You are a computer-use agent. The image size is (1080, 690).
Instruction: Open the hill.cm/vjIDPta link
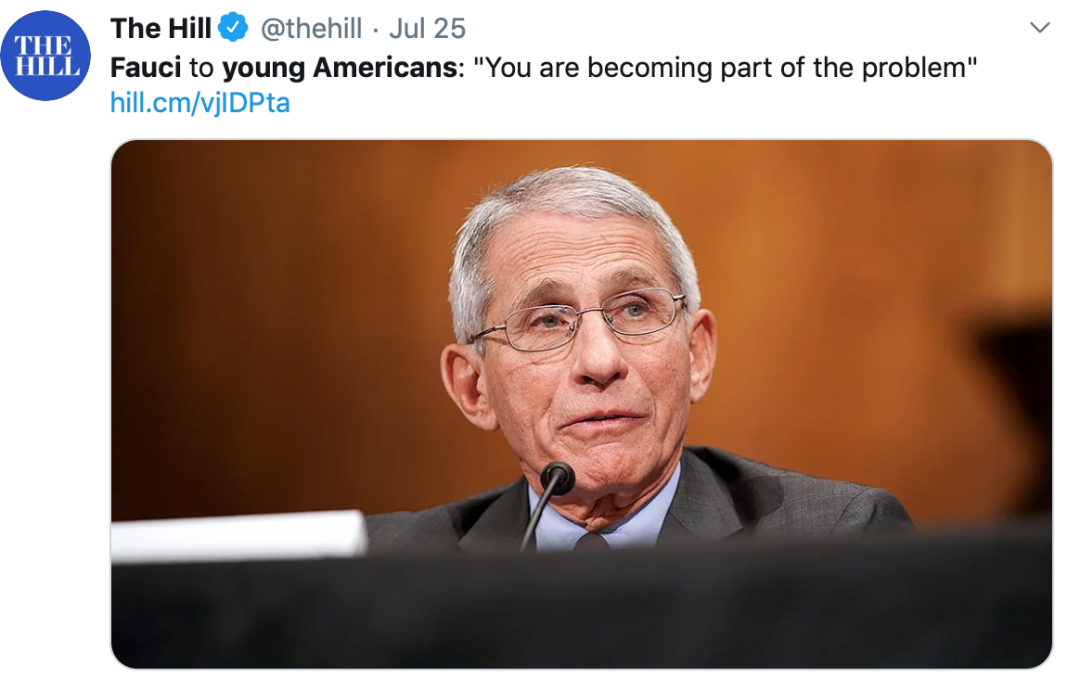pyautogui.click(x=200, y=103)
